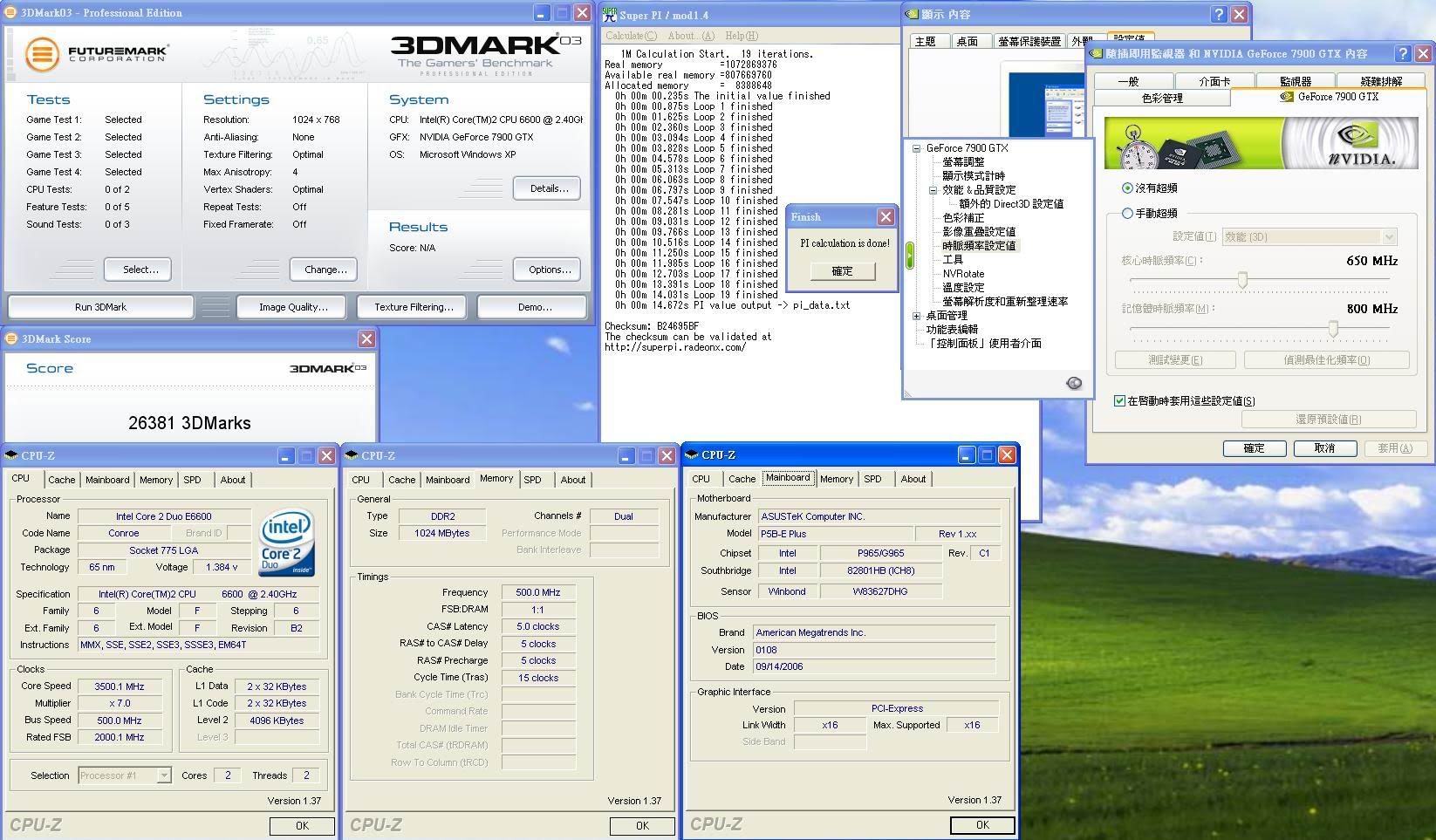
Task: Open the Processor #1 selection dropdown
Action: [x=163, y=775]
